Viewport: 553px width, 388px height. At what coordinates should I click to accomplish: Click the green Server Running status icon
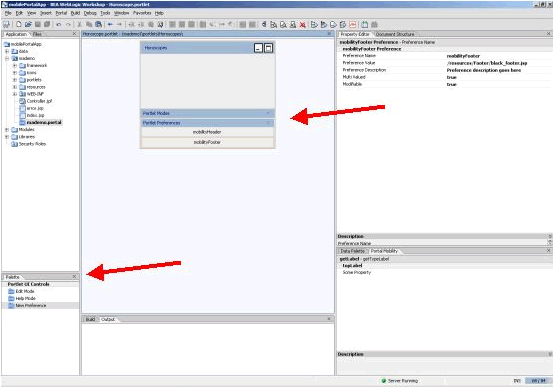[384, 381]
